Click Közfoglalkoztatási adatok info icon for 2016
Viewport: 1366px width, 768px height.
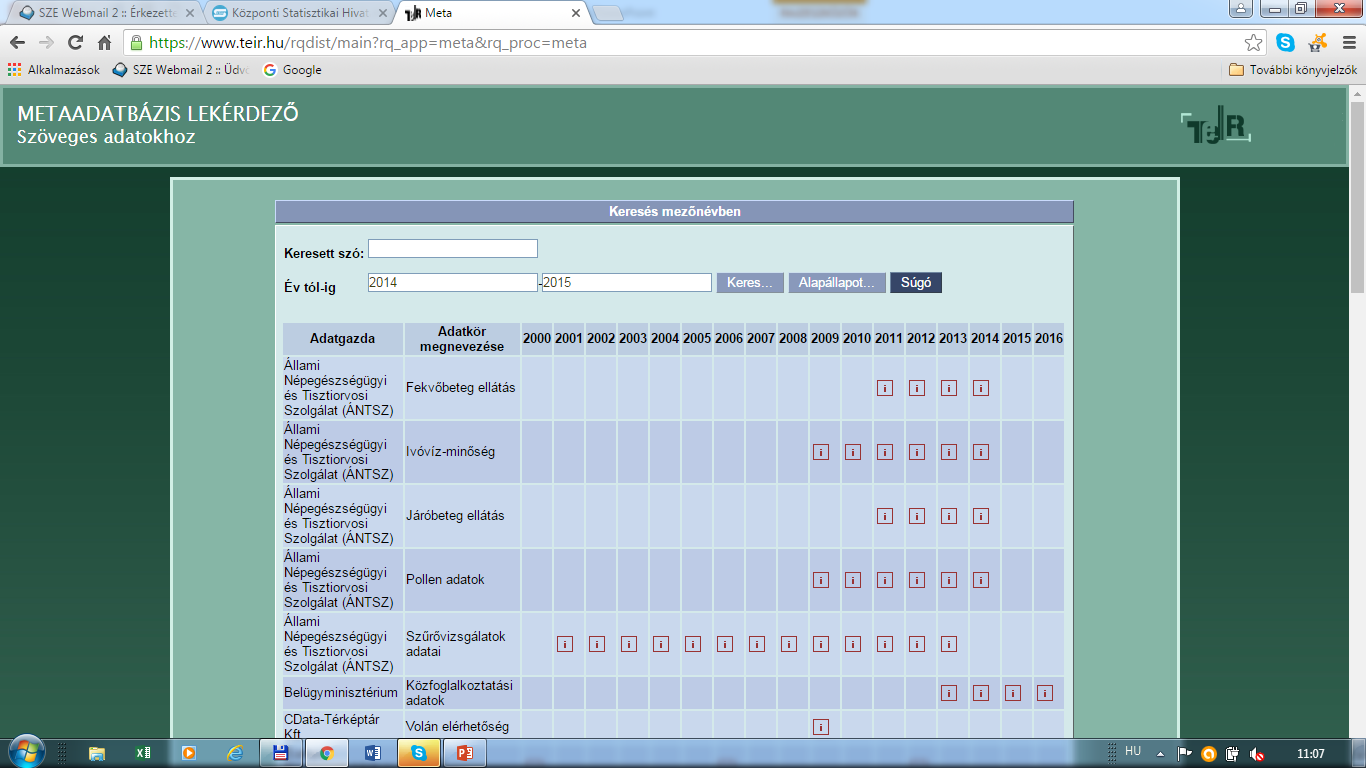point(1045,693)
